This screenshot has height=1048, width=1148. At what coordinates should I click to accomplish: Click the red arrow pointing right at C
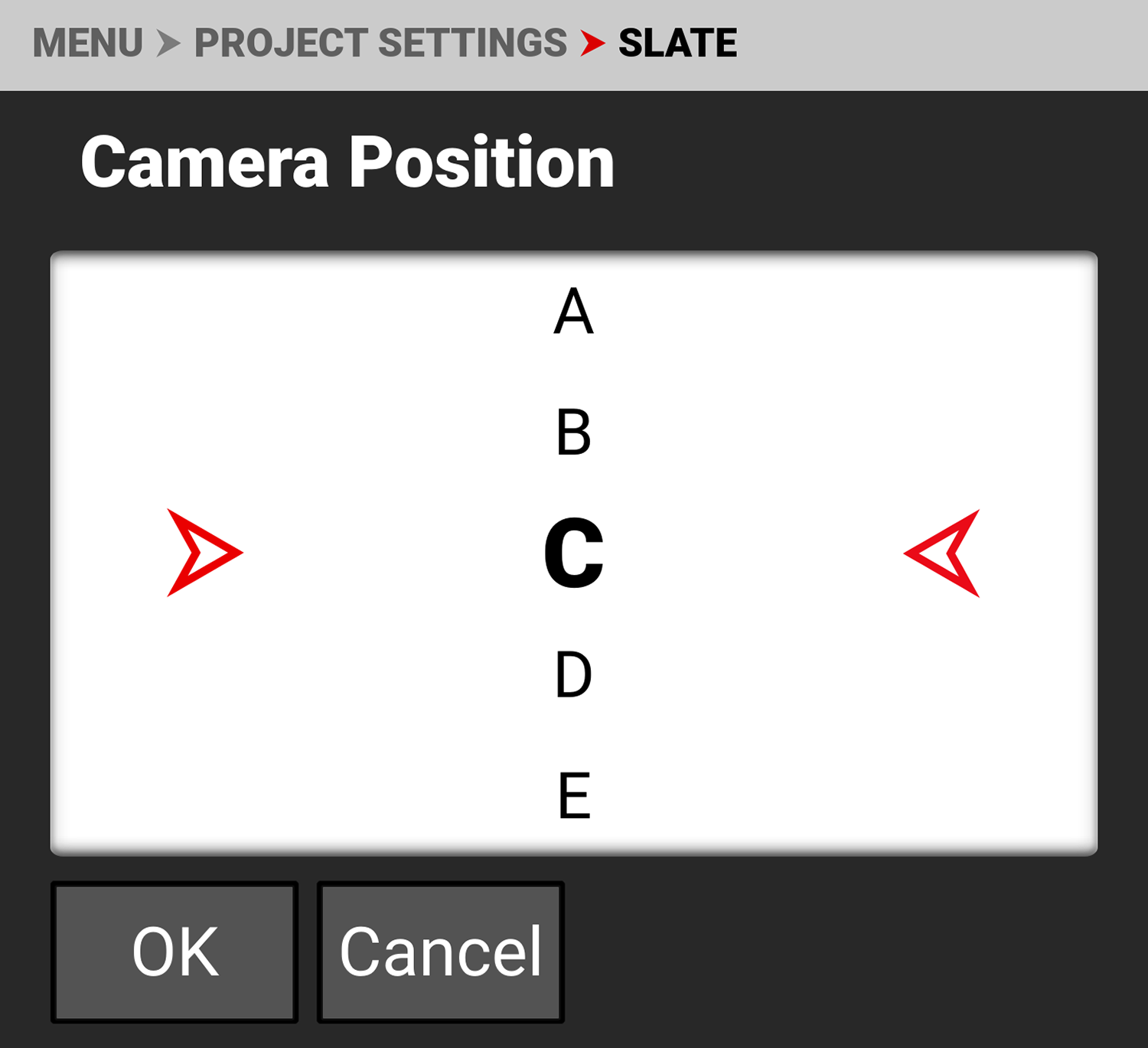[x=204, y=553]
